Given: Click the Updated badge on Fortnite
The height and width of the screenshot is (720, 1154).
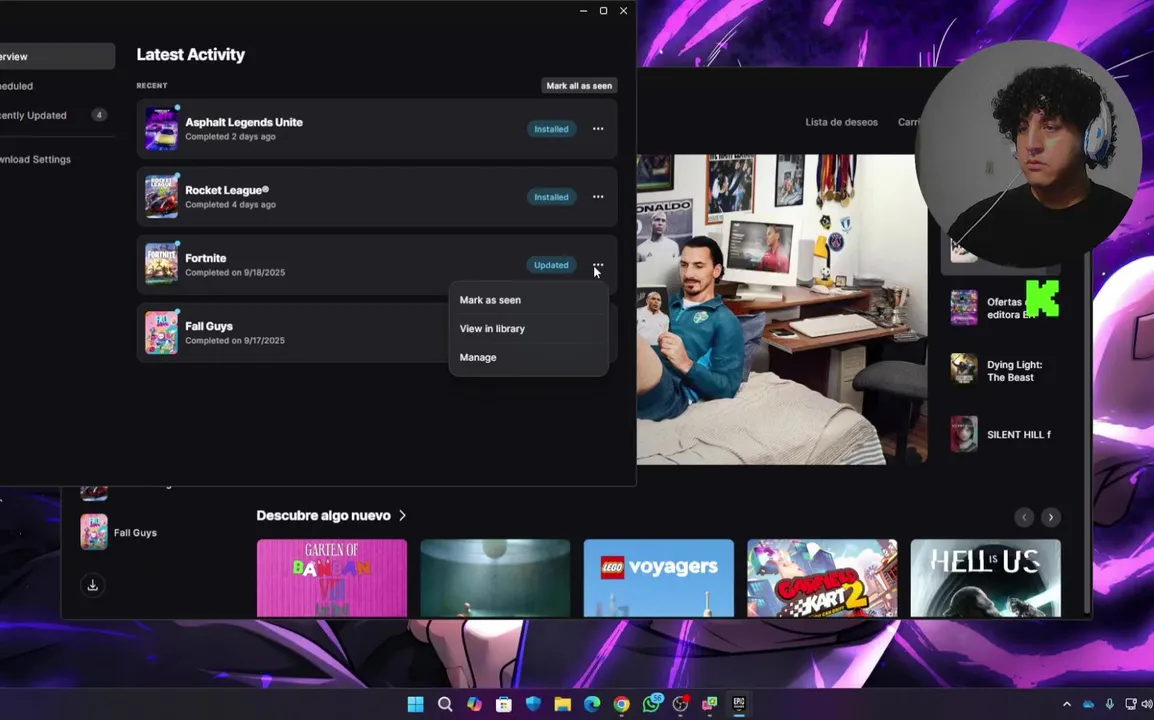Looking at the screenshot, I should 551,265.
